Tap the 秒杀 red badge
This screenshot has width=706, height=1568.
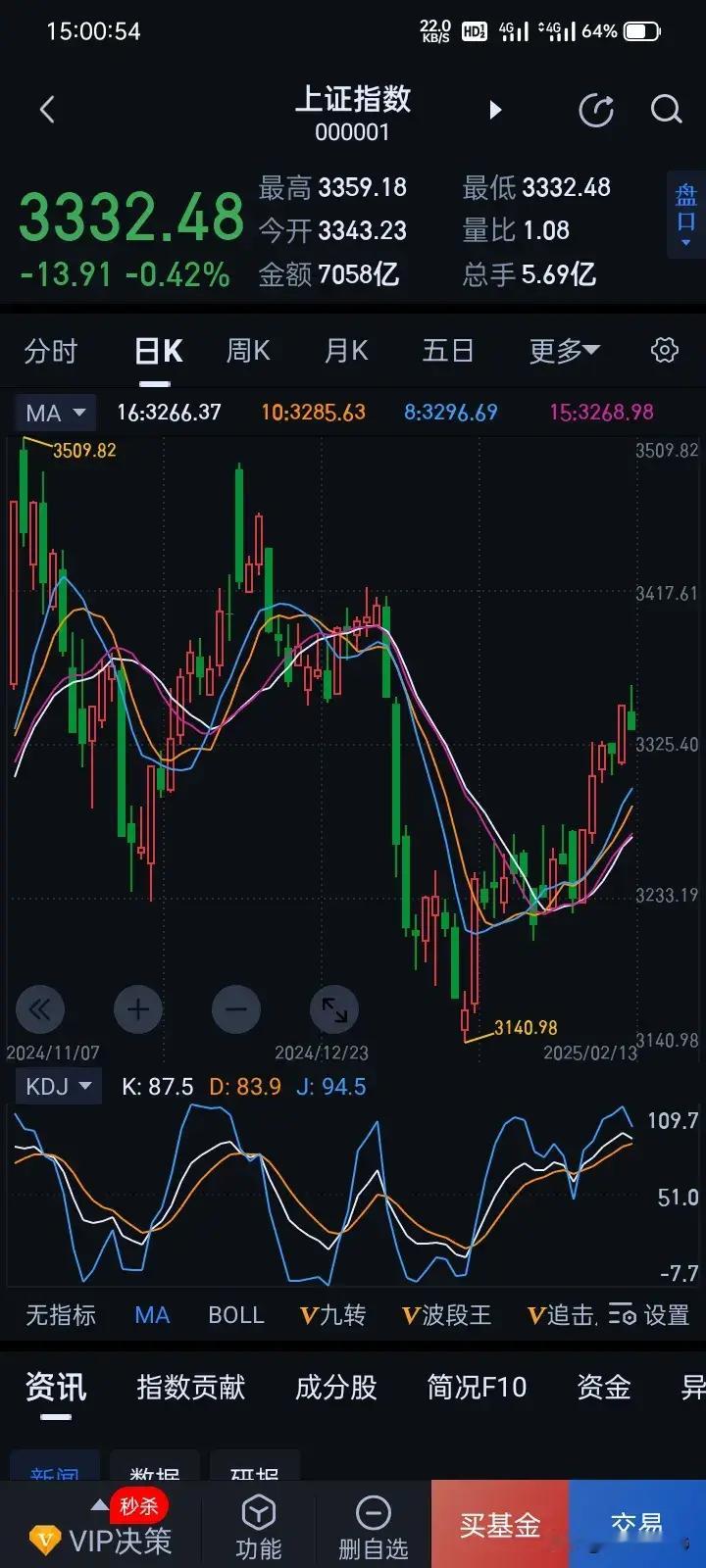pos(138,1506)
